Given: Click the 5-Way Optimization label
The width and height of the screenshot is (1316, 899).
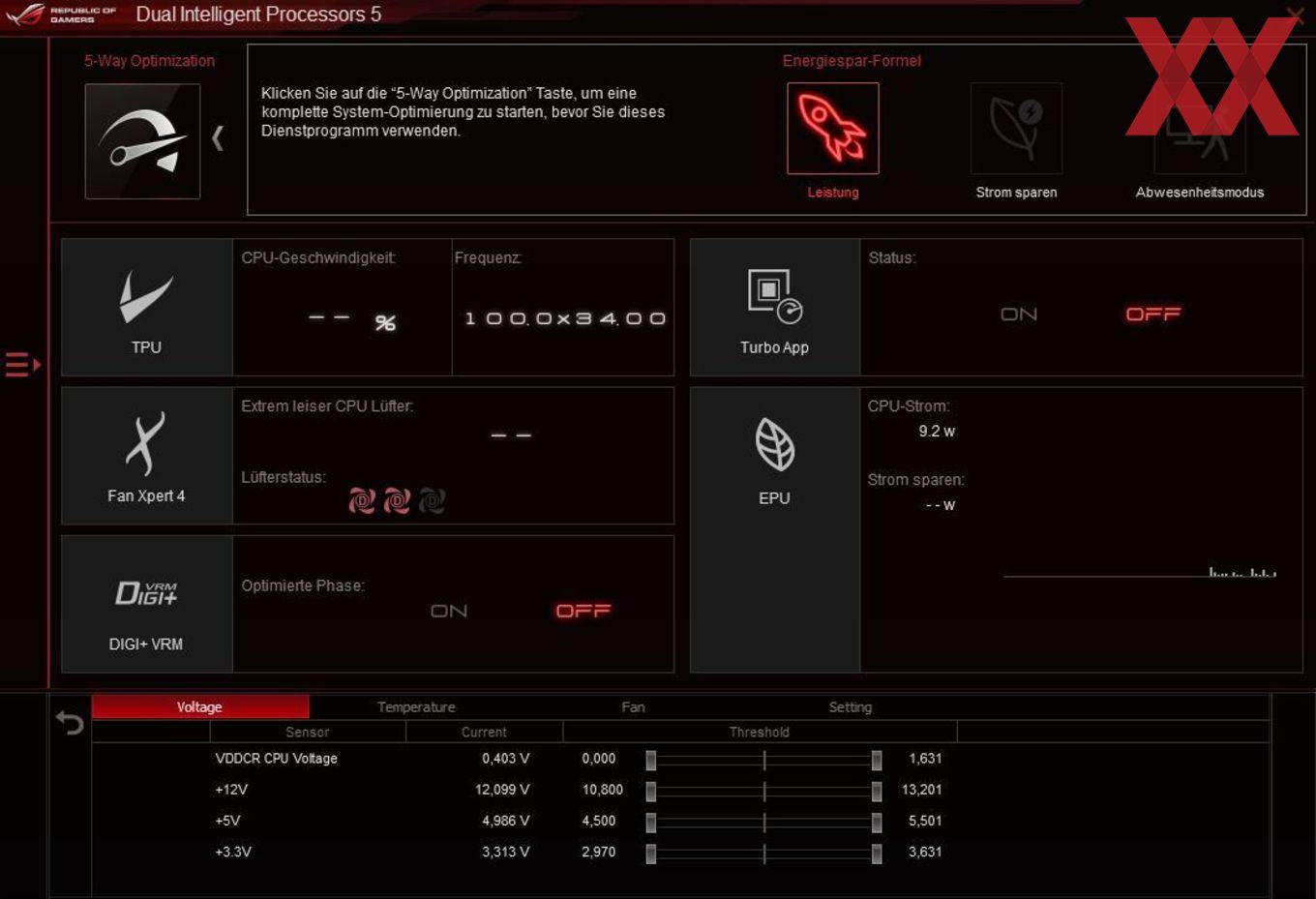Looking at the screenshot, I should point(149,60).
